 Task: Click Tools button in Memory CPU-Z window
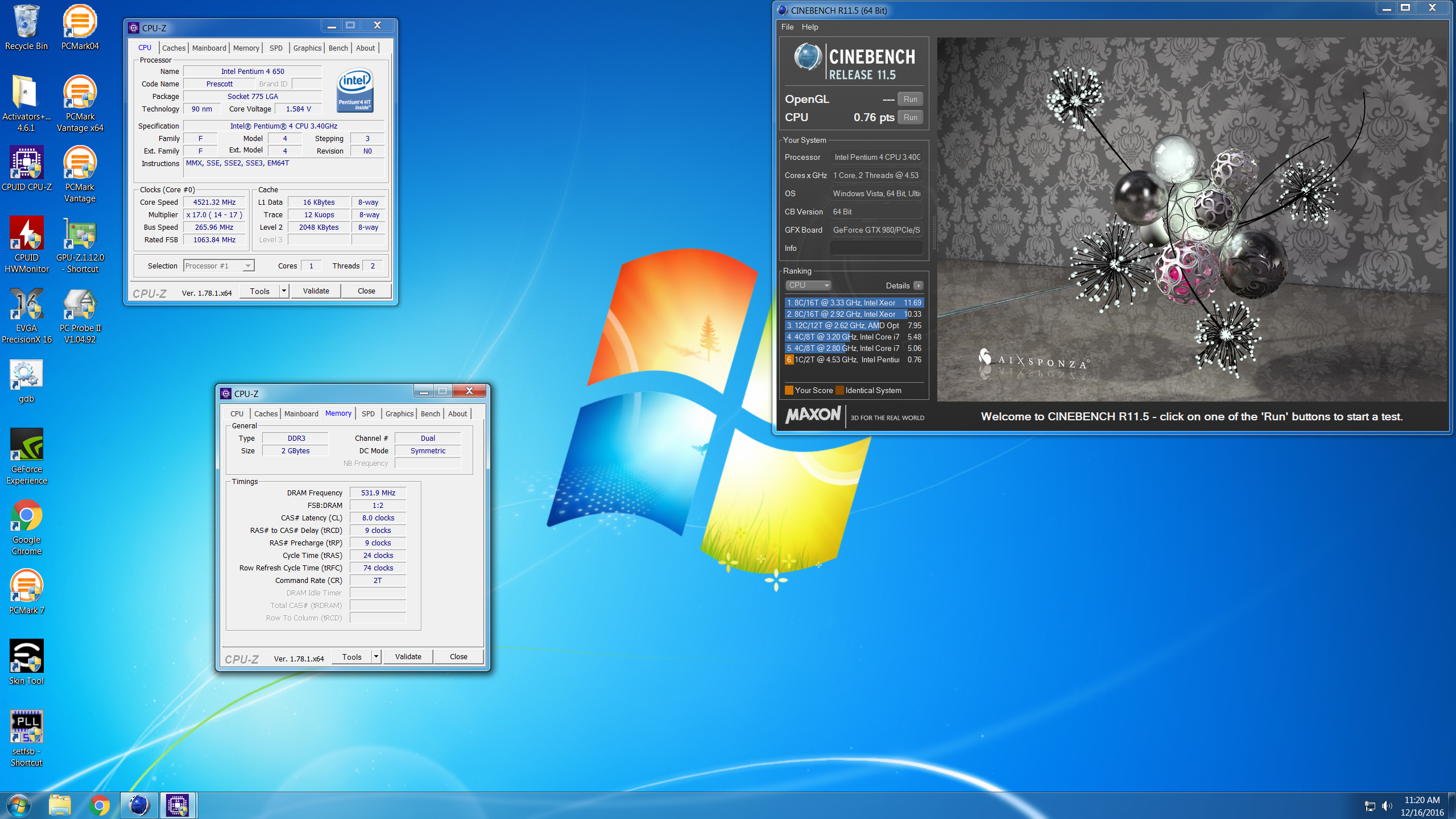(x=351, y=656)
